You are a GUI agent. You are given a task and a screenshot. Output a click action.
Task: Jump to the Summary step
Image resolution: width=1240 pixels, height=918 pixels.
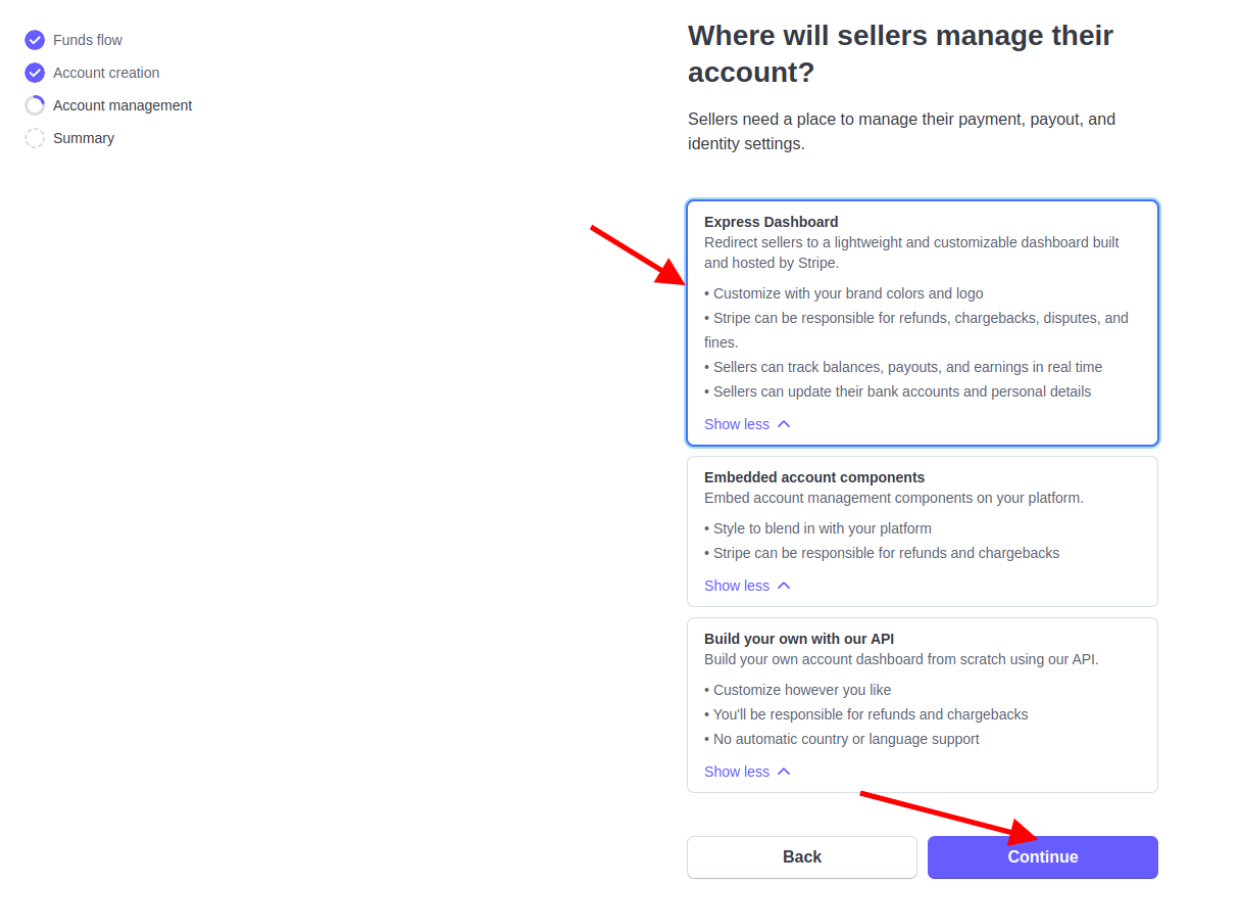[84, 138]
